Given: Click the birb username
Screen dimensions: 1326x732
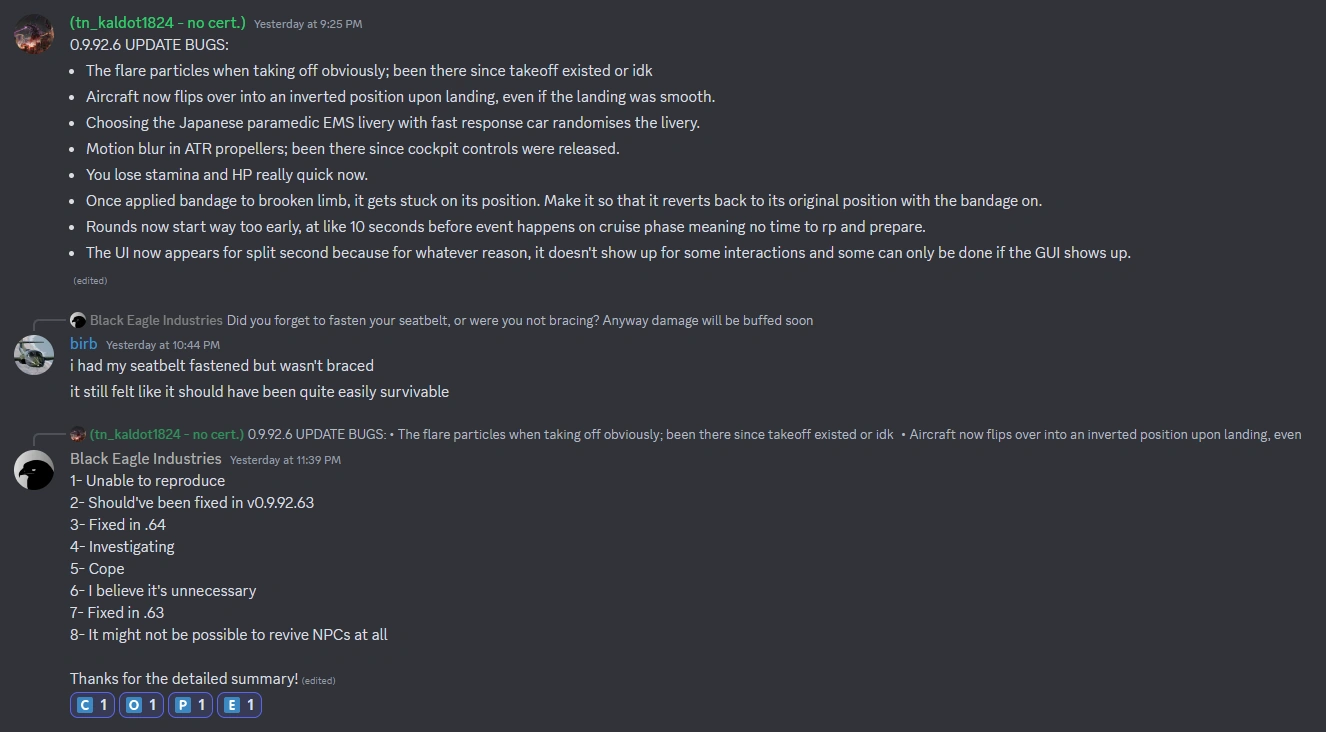Looking at the screenshot, I should (x=84, y=344).
